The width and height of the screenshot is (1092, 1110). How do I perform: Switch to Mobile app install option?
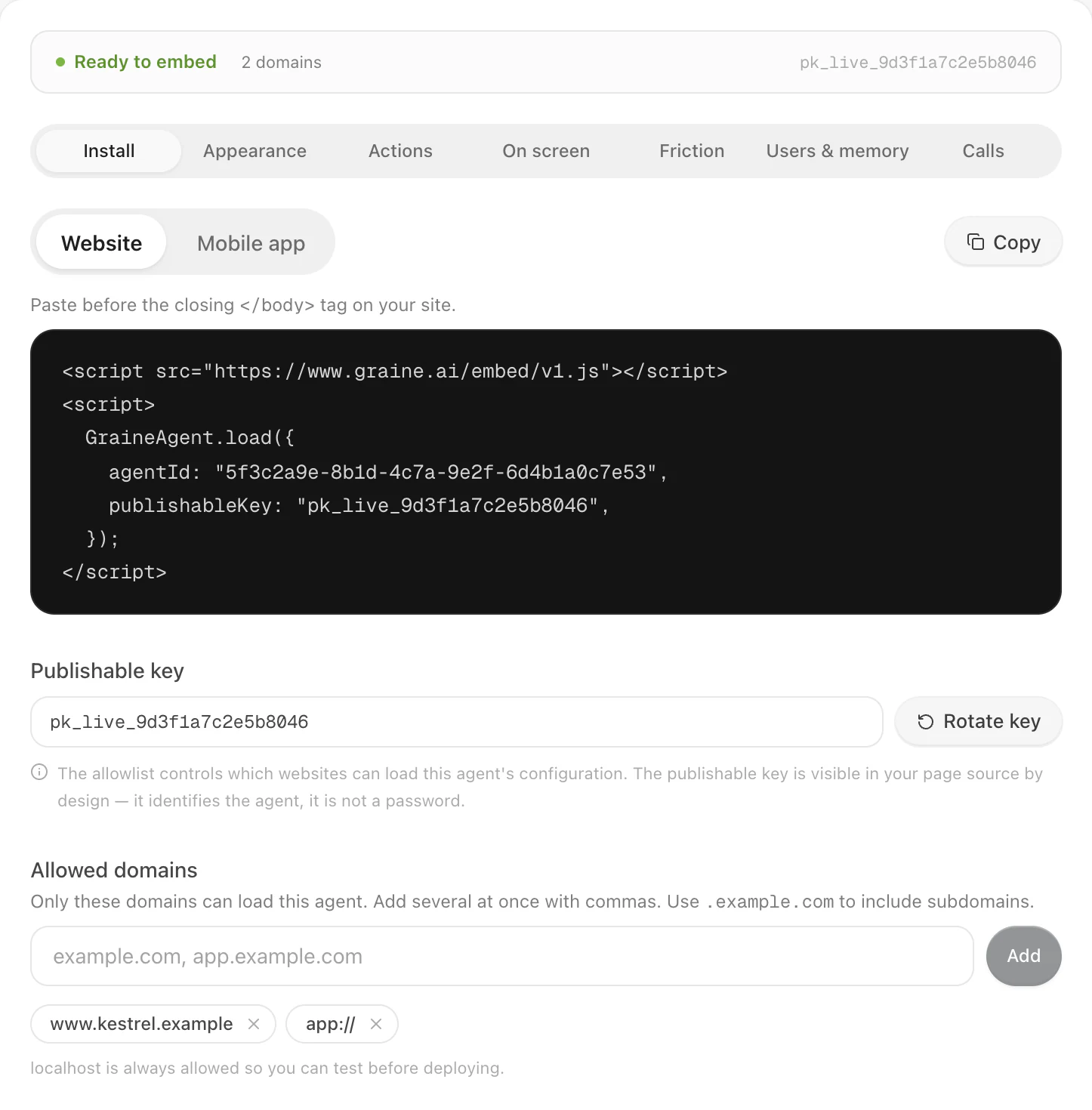click(251, 243)
